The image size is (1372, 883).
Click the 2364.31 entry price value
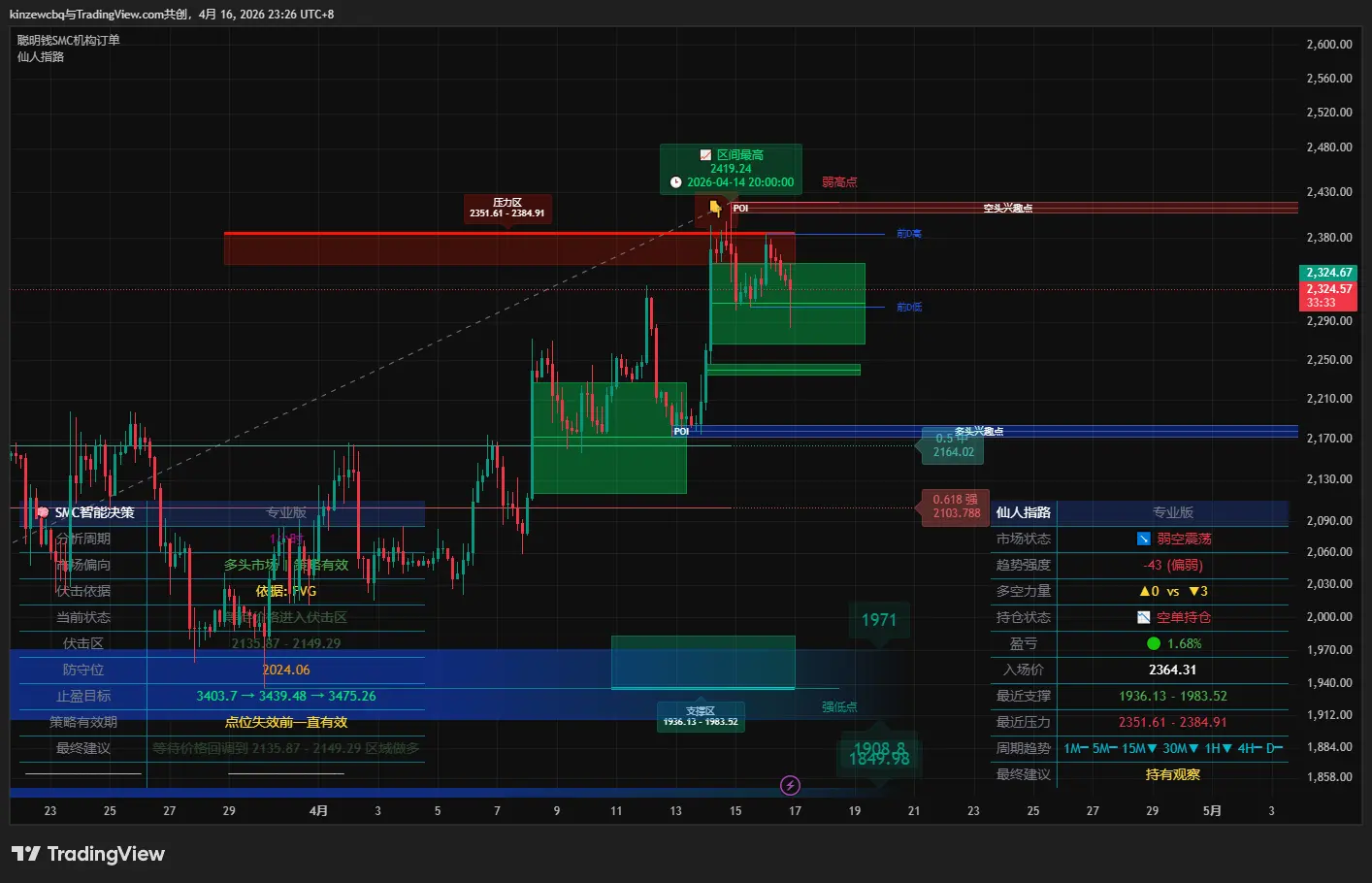point(1172,670)
